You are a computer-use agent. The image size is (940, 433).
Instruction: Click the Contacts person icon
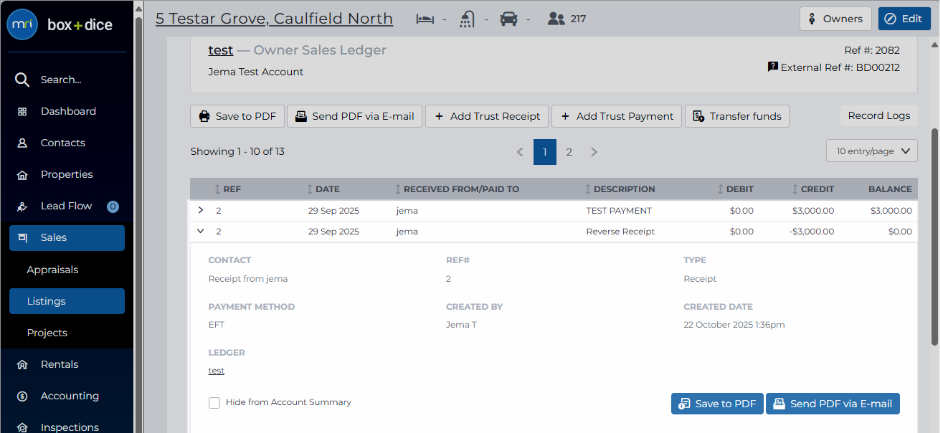pos(22,143)
